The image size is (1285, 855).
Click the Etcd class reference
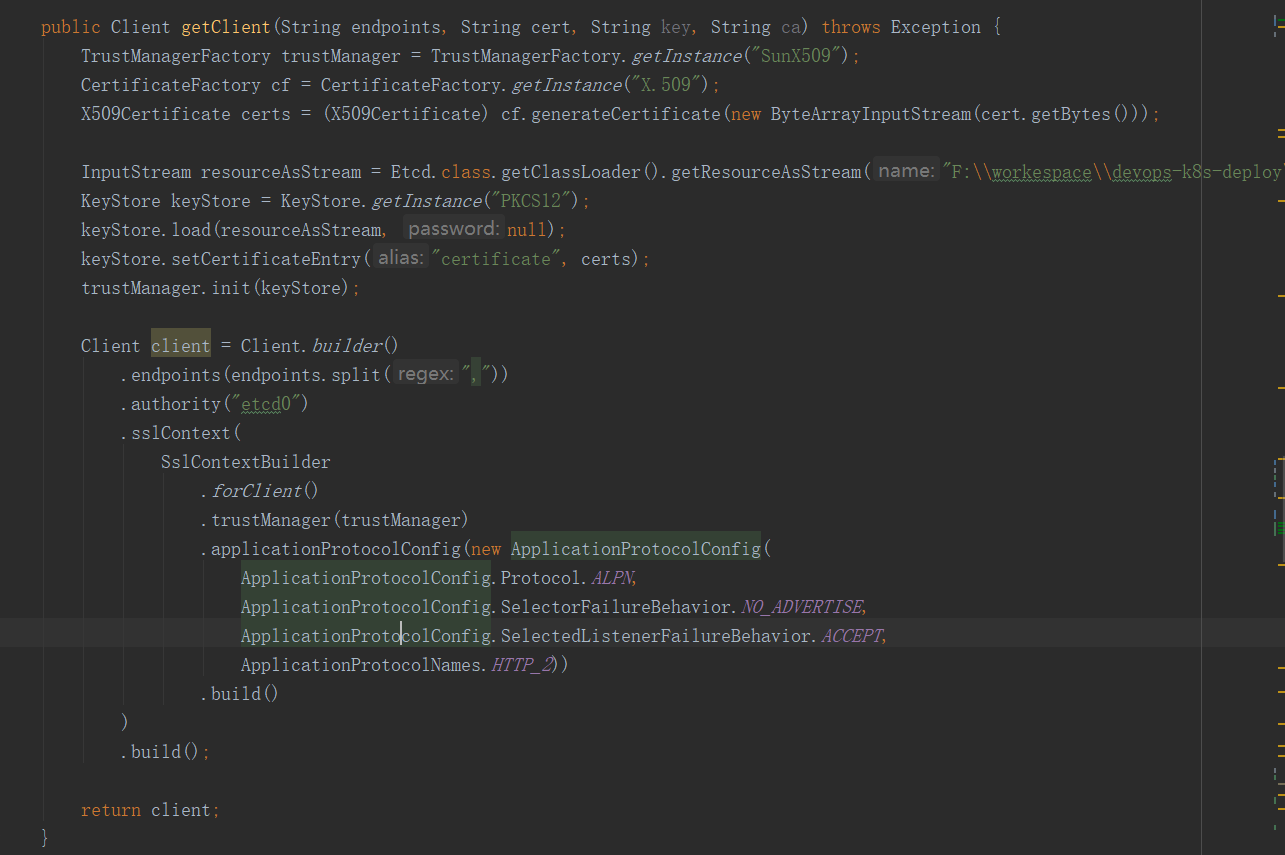tap(411, 172)
